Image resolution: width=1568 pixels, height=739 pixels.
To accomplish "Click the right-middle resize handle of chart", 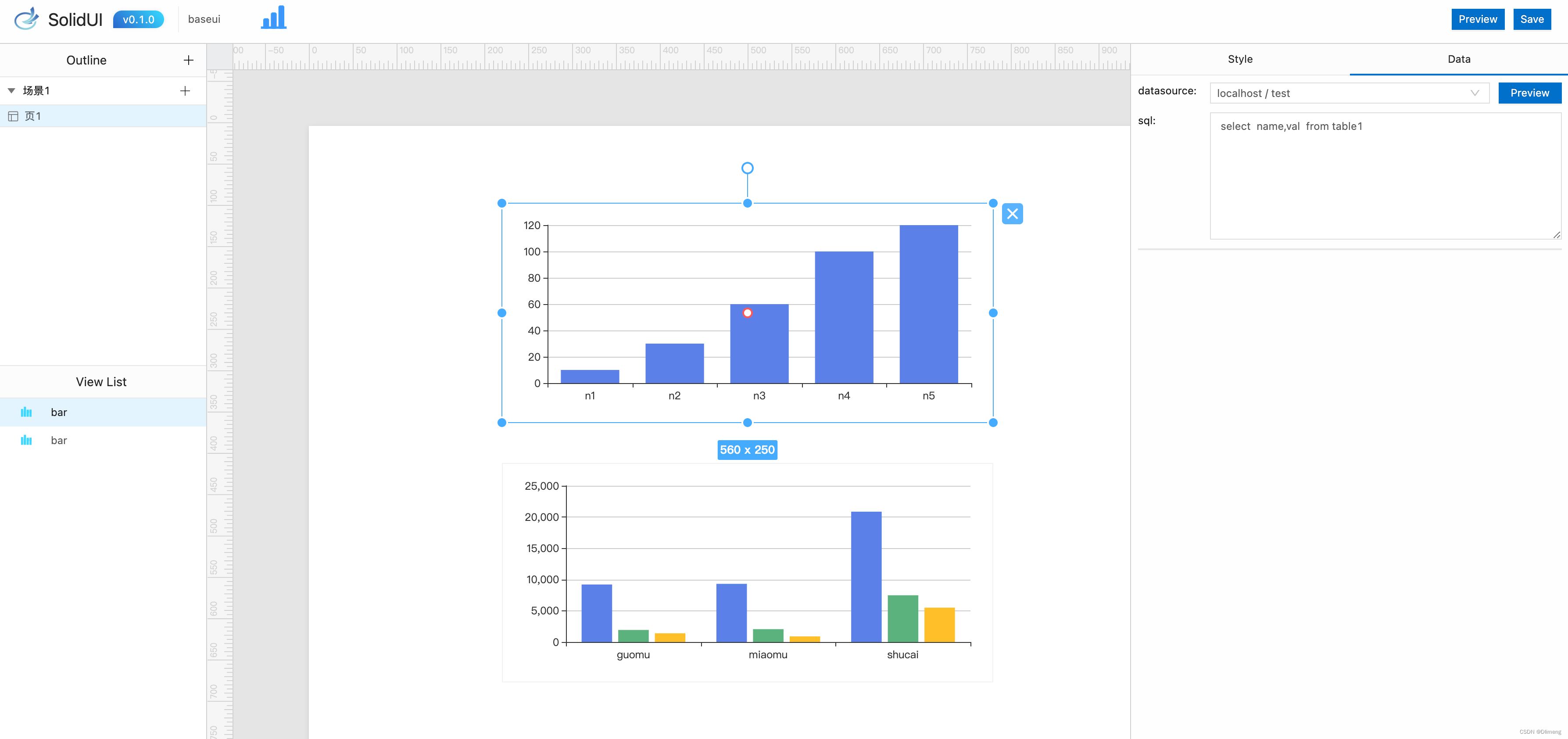I will (x=993, y=313).
